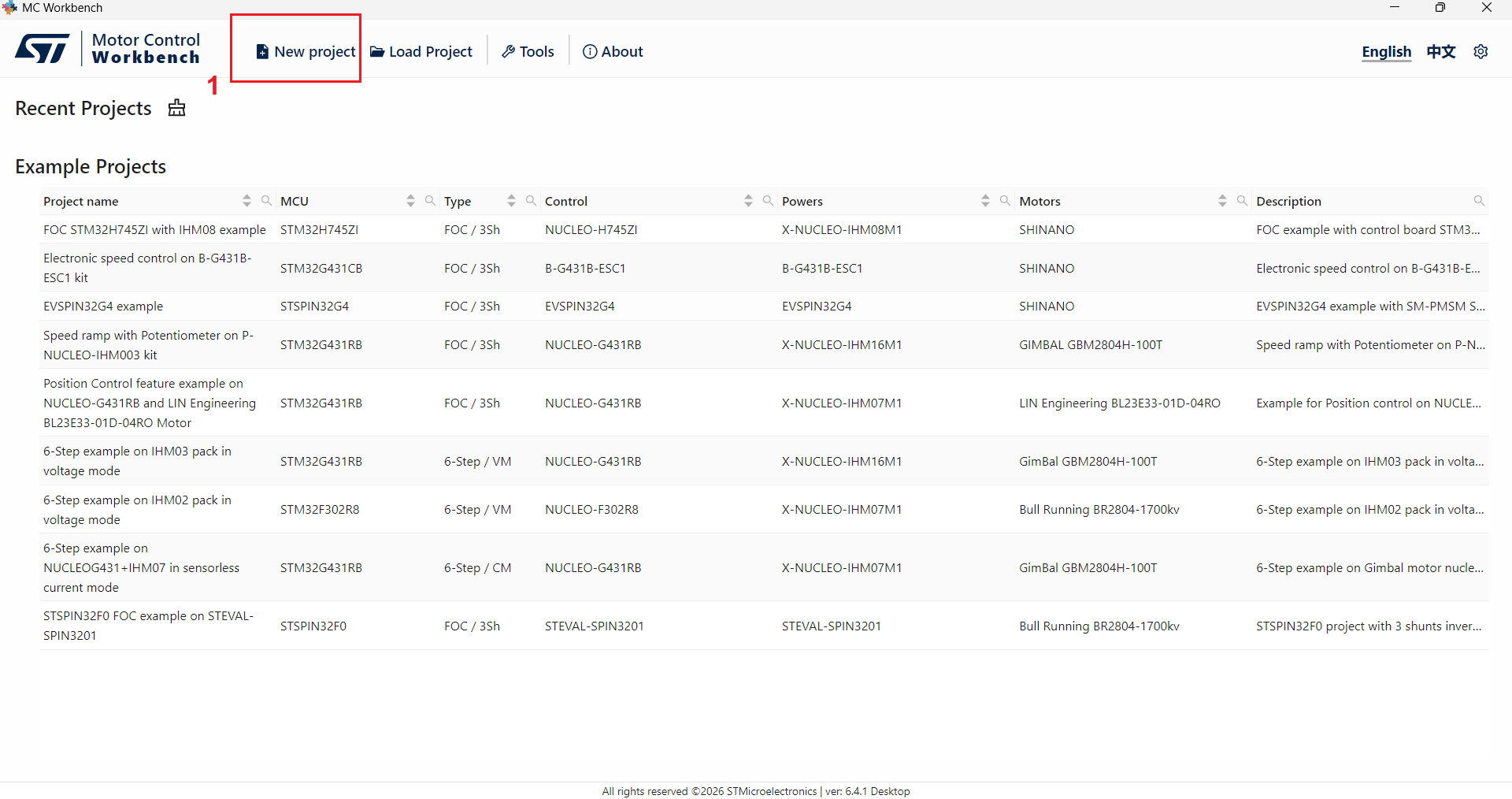Open FOC STM32H745ZI with IHM08 example

pos(154,230)
